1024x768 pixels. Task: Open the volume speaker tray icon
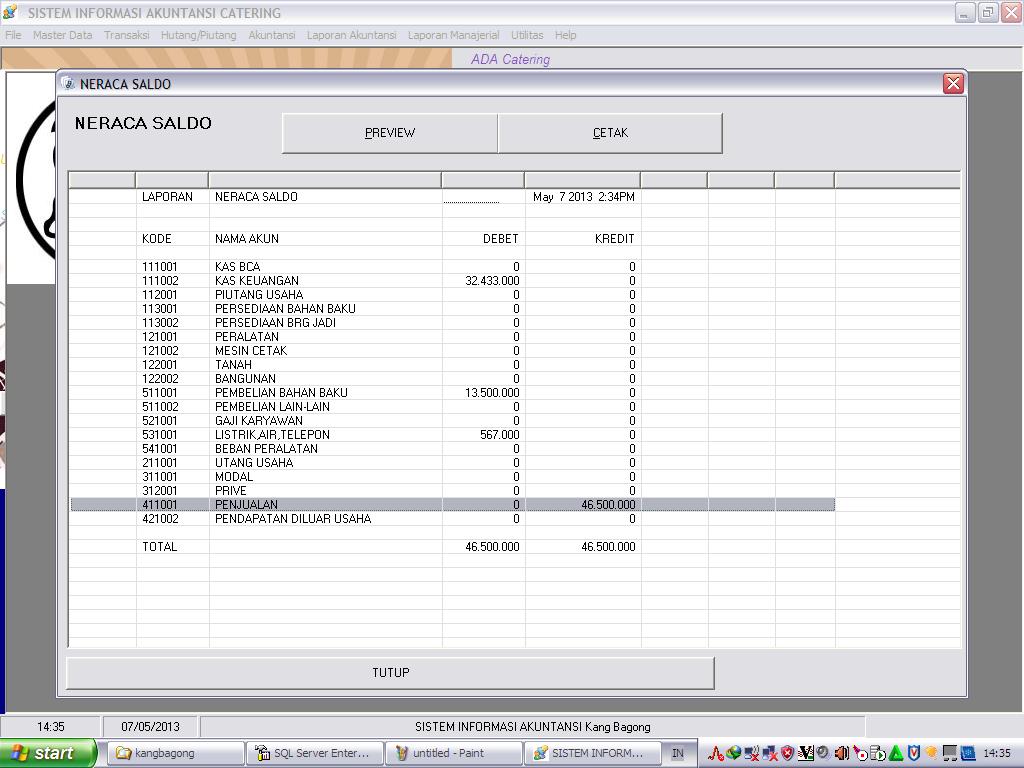pos(841,753)
